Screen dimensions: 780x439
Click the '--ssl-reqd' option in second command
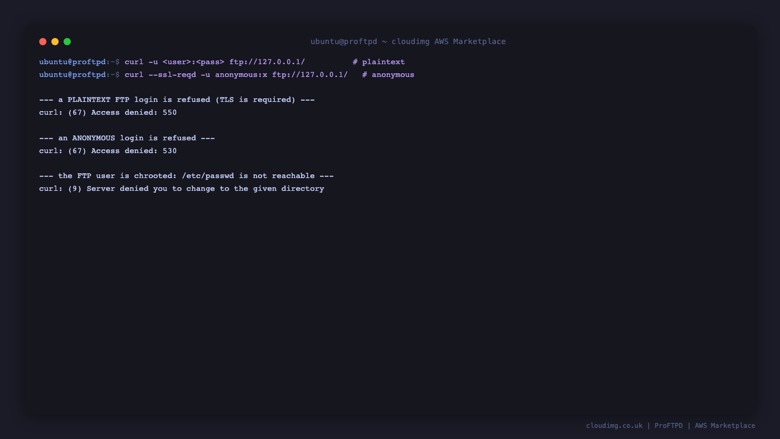click(x=172, y=75)
